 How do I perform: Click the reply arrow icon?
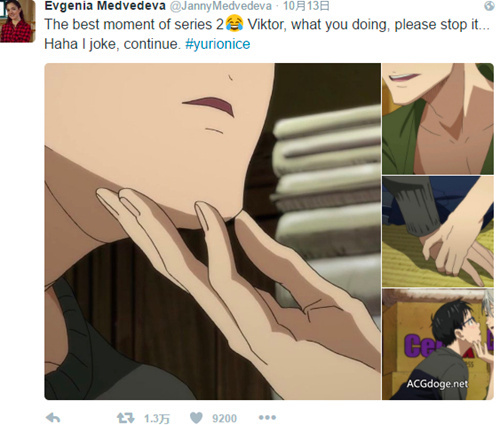coord(53,418)
